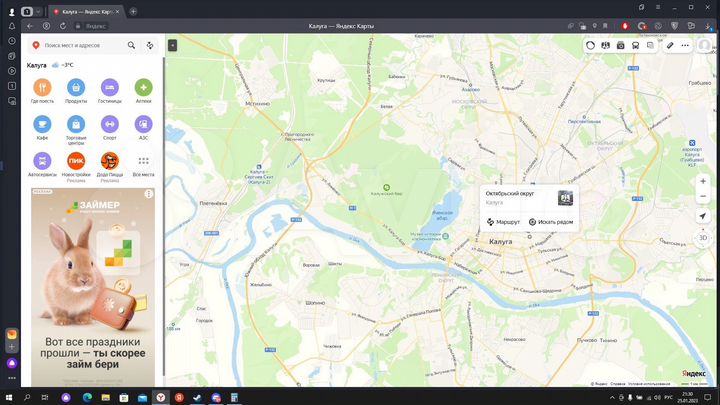This screenshot has height=405, width=720.
Task: Open Microsoft Edge from the taskbar
Action: click(x=87, y=398)
